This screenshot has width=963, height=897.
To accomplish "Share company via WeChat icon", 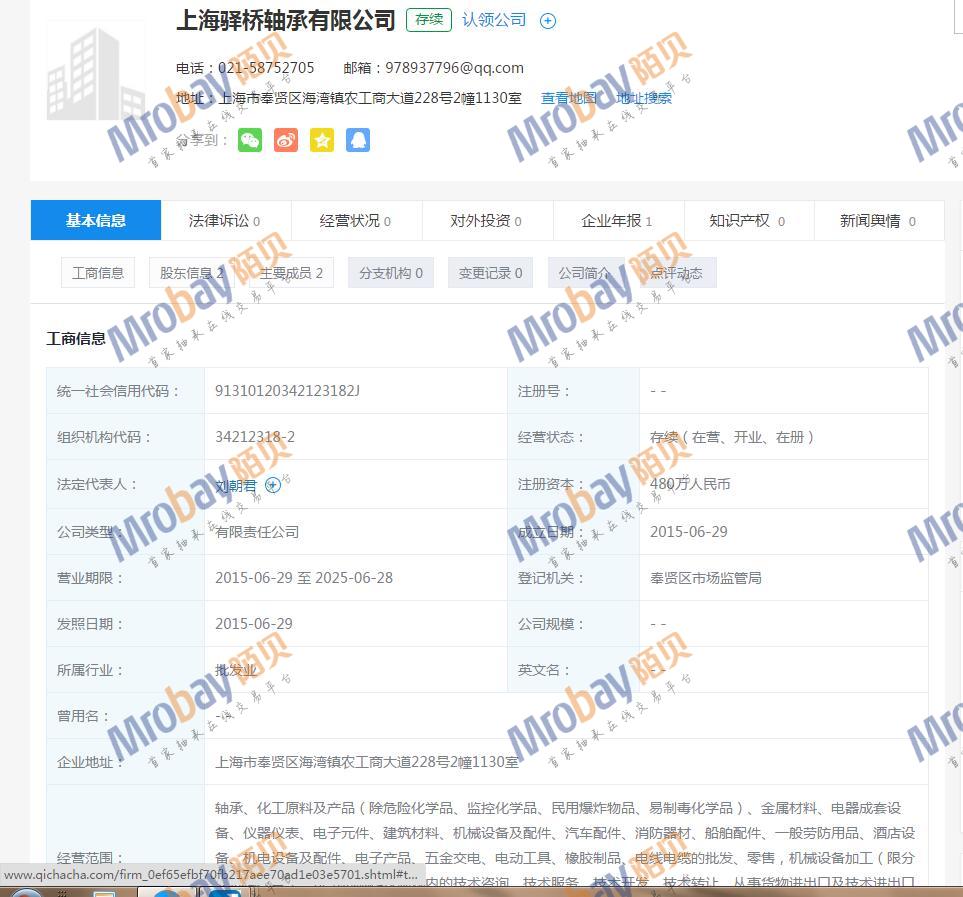I will coord(250,140).
